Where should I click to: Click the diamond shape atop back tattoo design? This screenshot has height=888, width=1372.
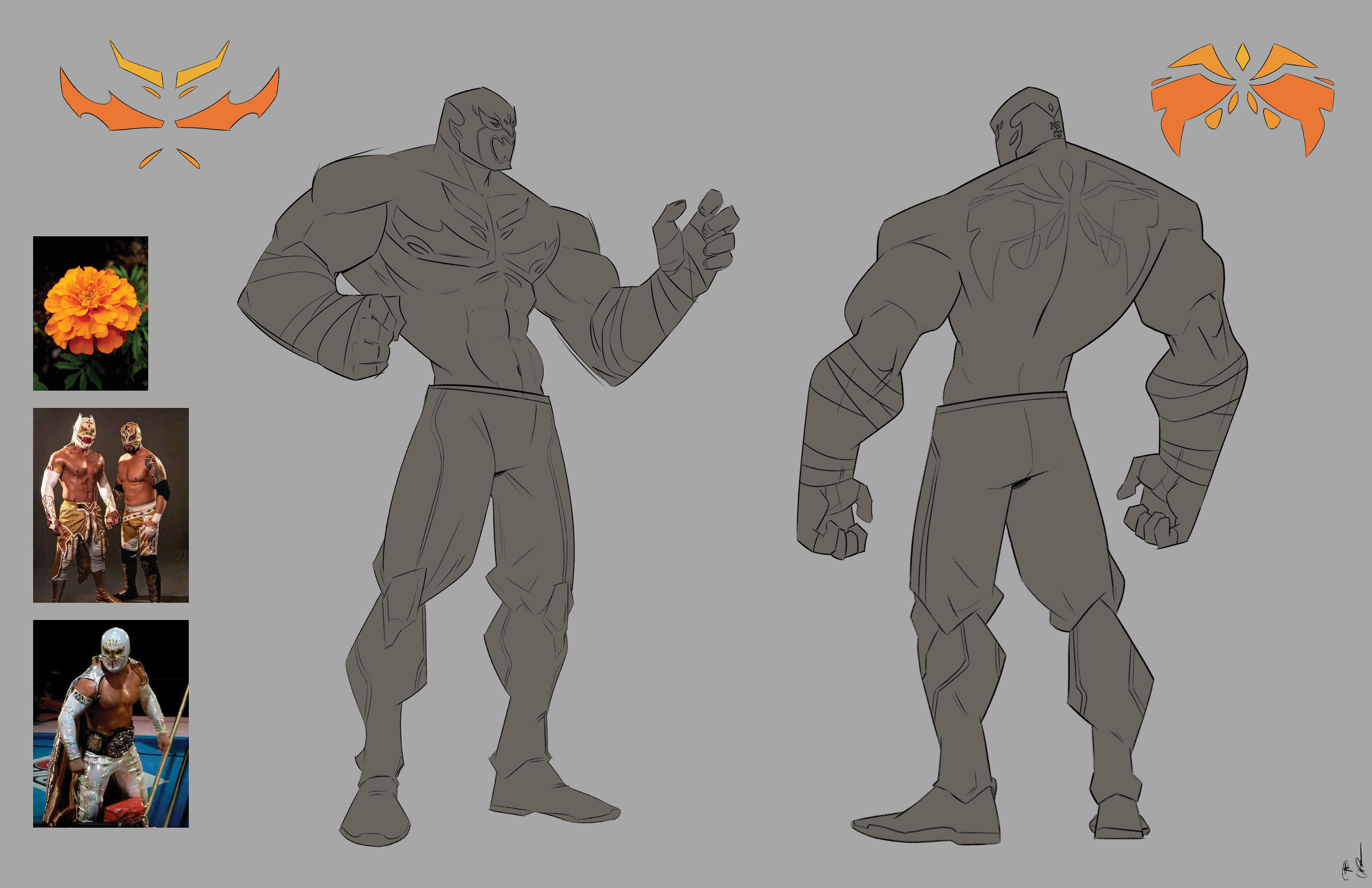click(x=1242, y=57)
